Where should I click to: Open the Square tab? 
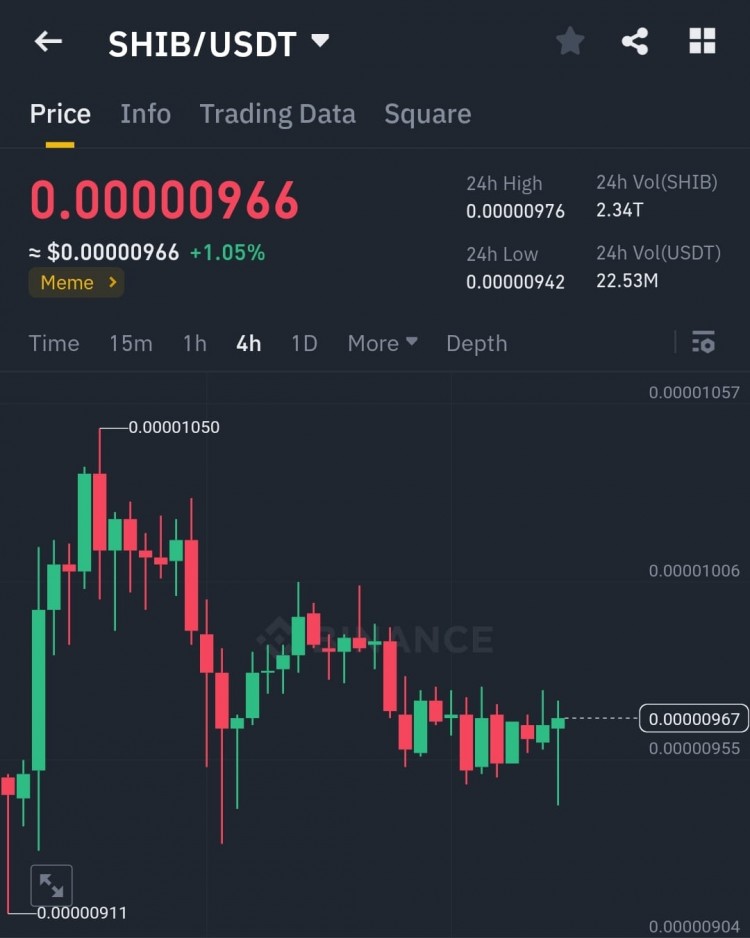click(x=428, y=114)
